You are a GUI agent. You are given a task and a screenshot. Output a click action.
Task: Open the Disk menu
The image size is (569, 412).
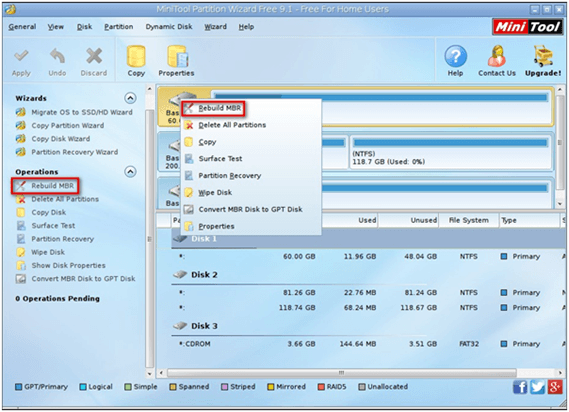[x=84, y=27]
